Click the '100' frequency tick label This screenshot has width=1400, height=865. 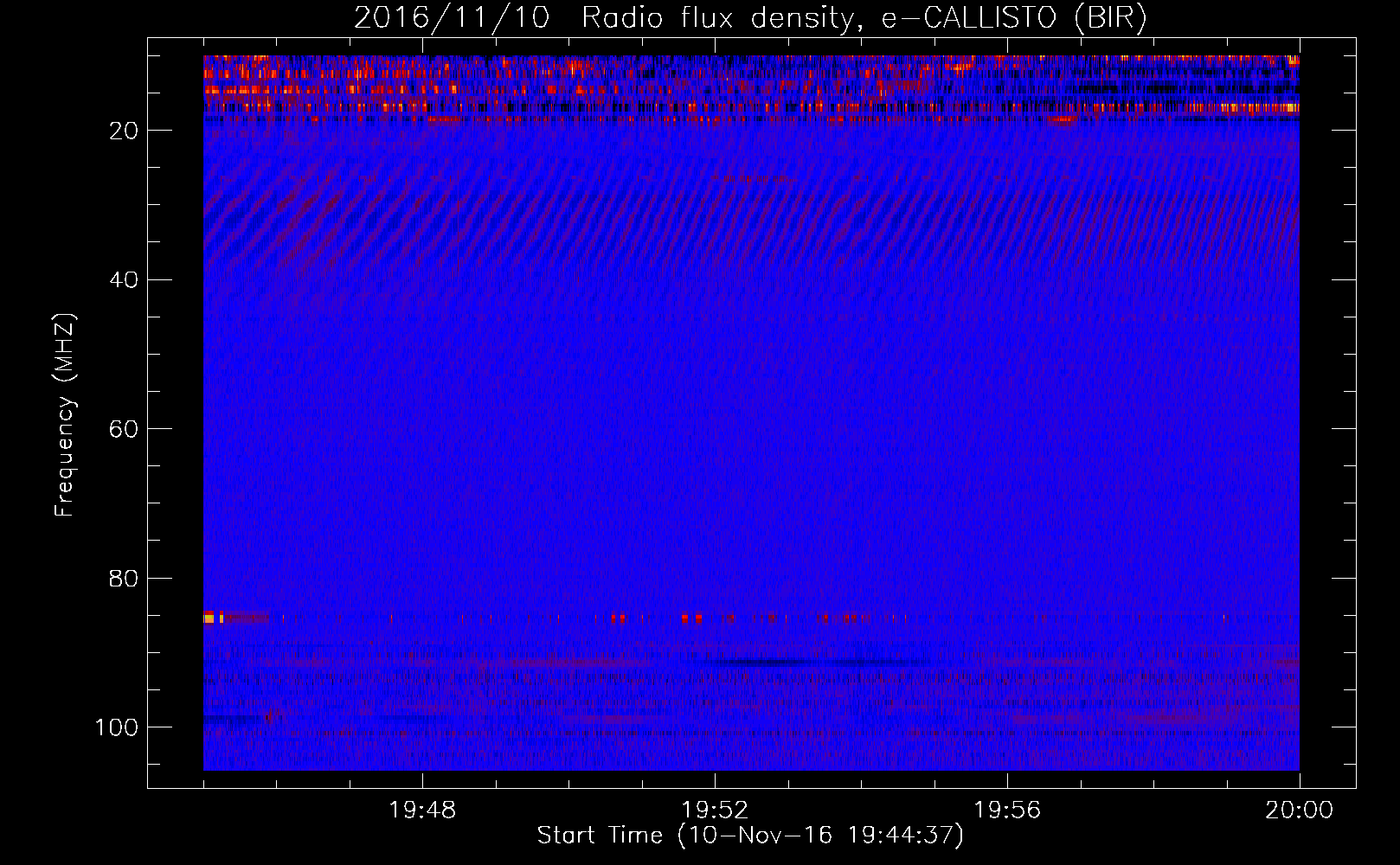[x=117, y=727]
